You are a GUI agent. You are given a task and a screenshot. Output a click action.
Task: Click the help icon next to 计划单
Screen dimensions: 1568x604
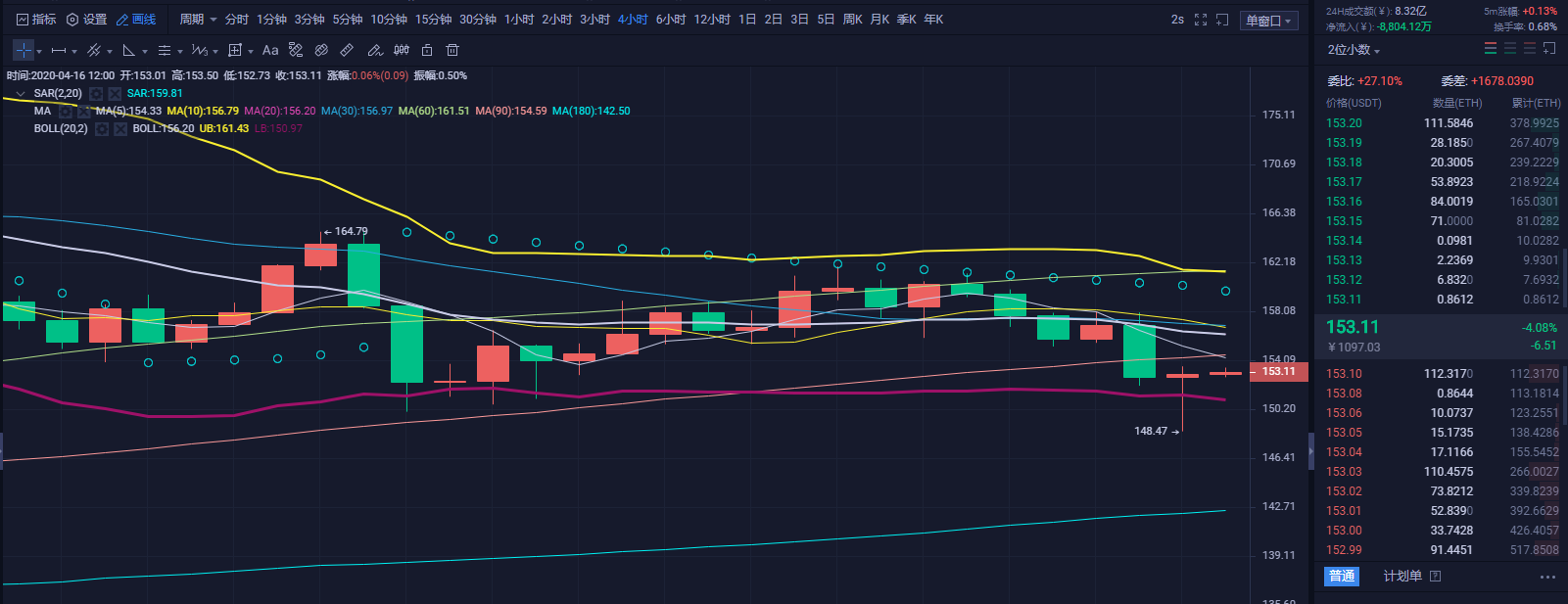click(x=1435, y=577)
